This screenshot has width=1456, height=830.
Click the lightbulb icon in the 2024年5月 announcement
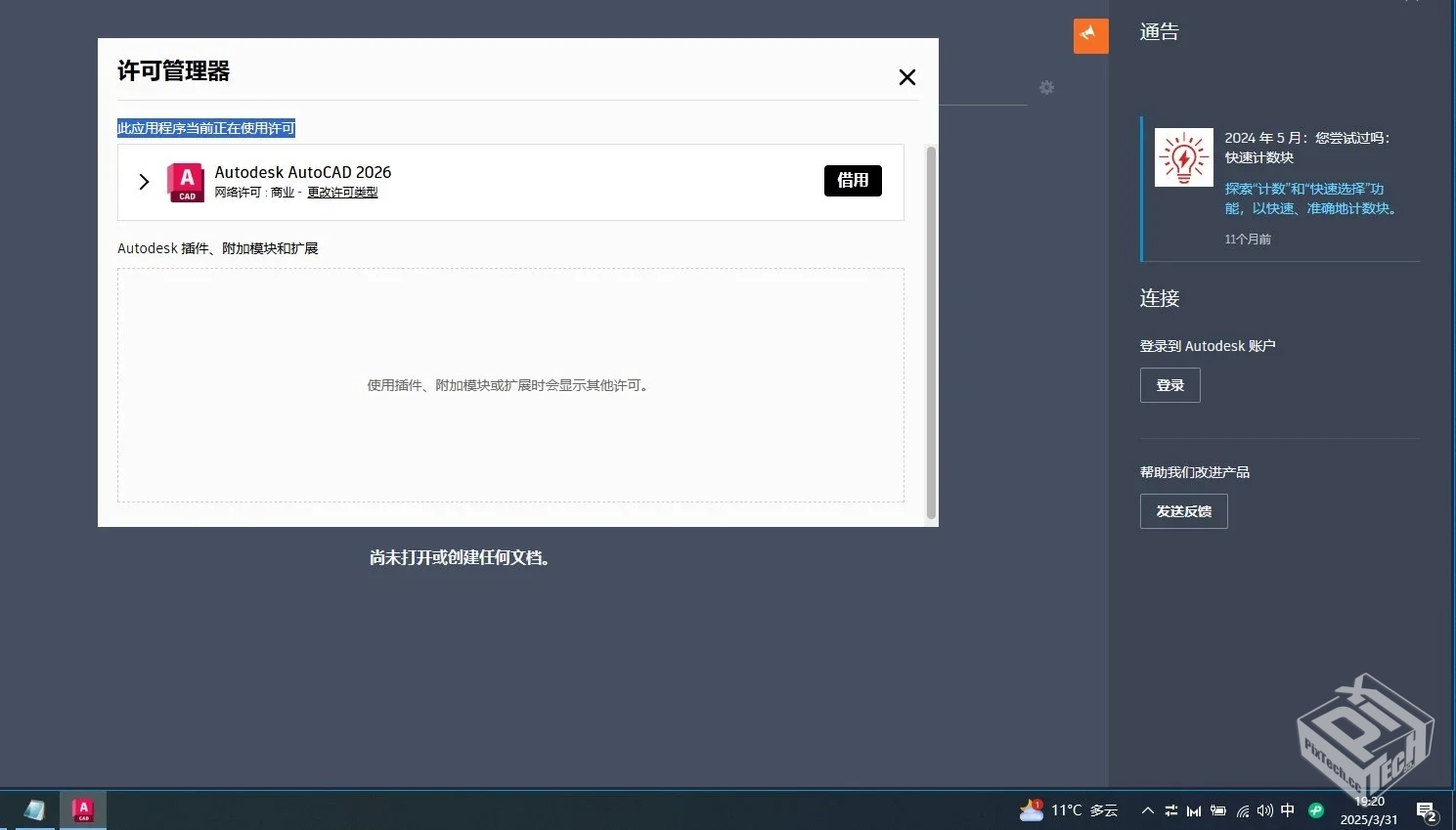coord(1183,156)
